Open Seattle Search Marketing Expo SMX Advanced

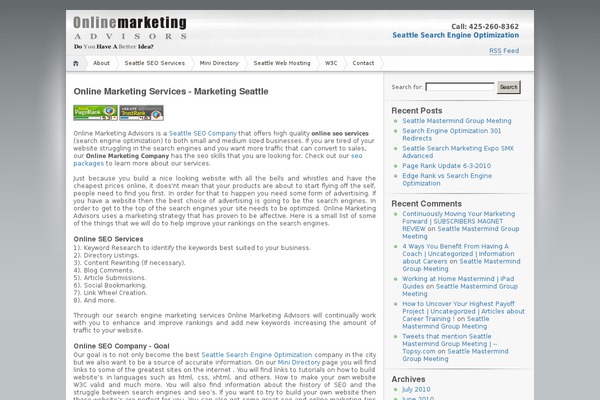click(458, 152)
